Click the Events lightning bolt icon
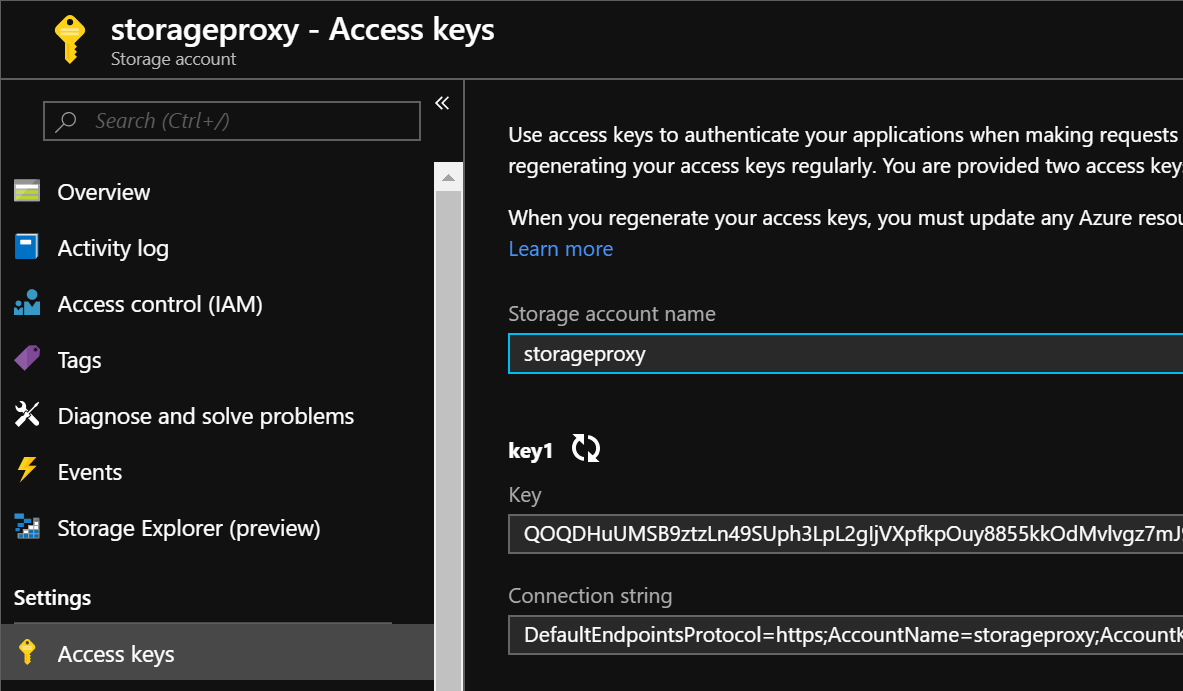This screenshot has width=1183, height=691. pos(27,470)
